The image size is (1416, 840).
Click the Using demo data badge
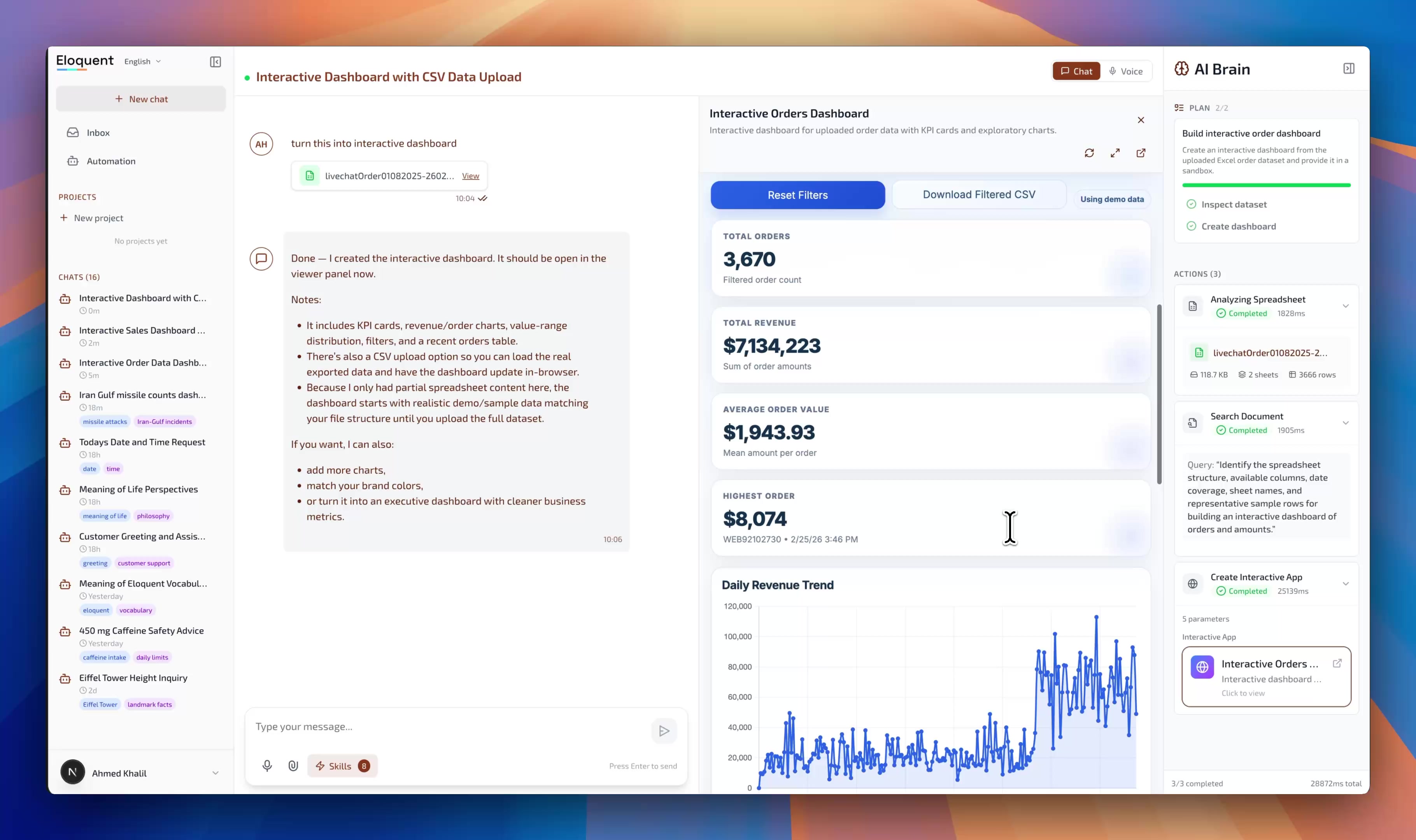click(1111, 199)
